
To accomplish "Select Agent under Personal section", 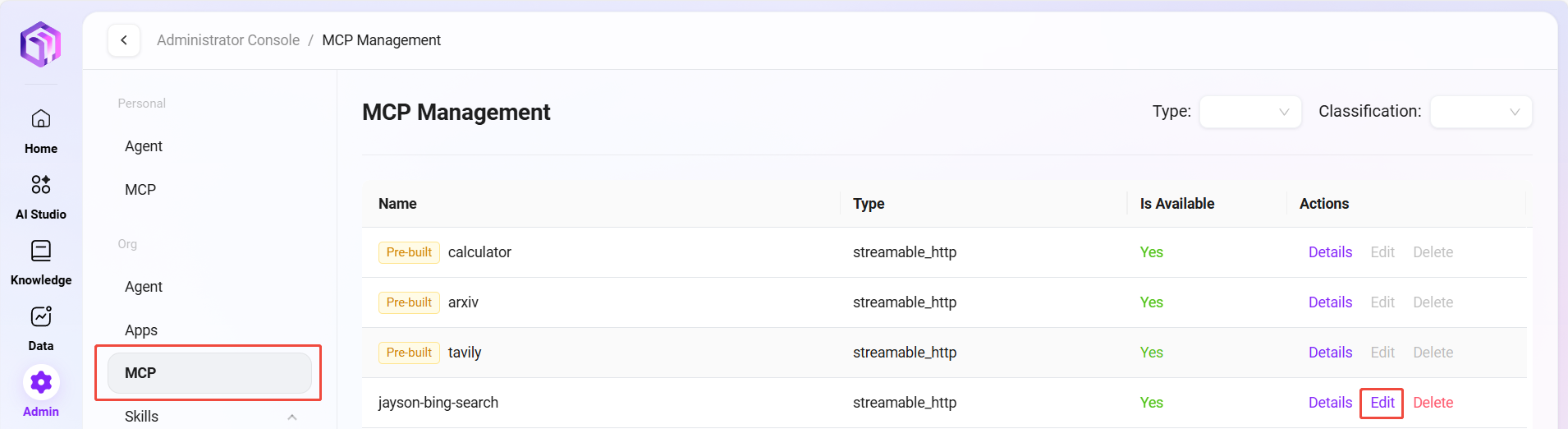I will tap(144, 146).
